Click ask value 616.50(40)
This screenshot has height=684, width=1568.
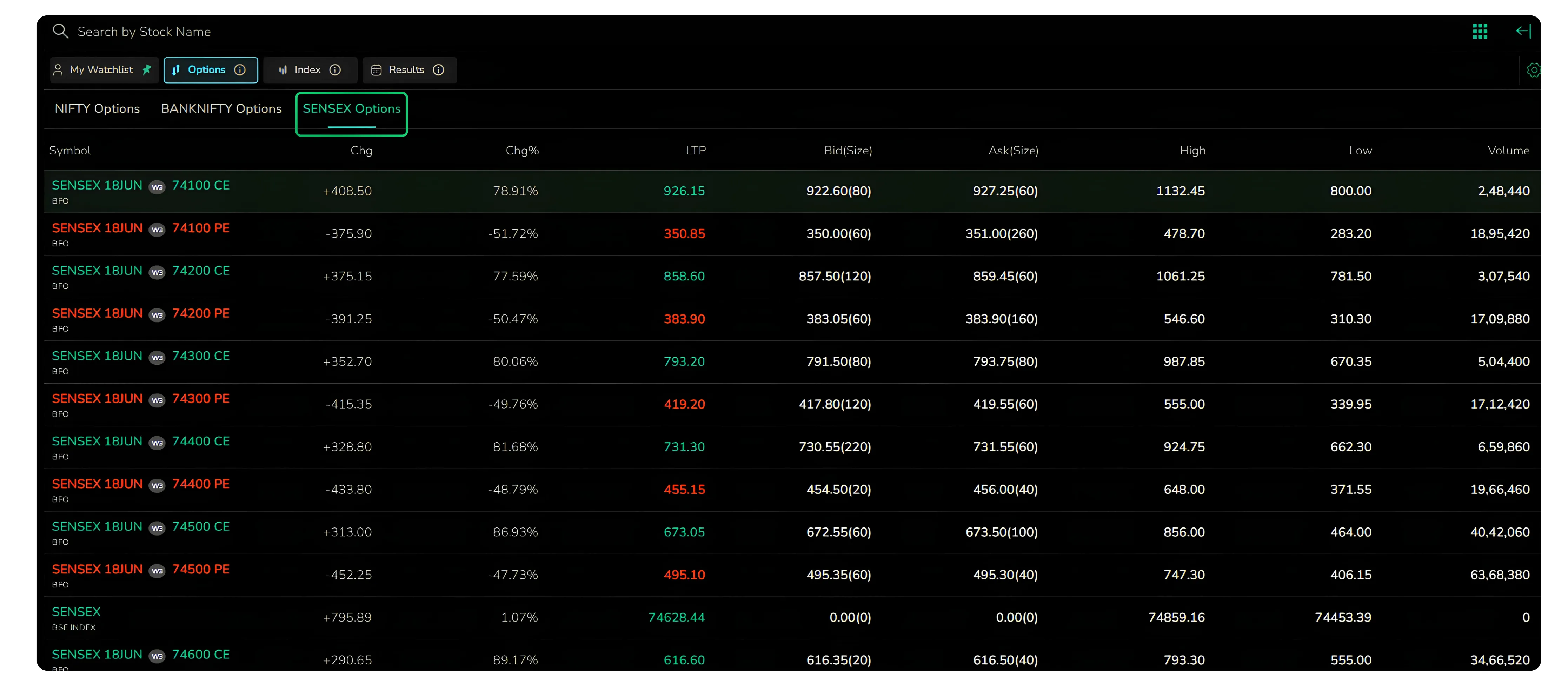[1005, 660]
